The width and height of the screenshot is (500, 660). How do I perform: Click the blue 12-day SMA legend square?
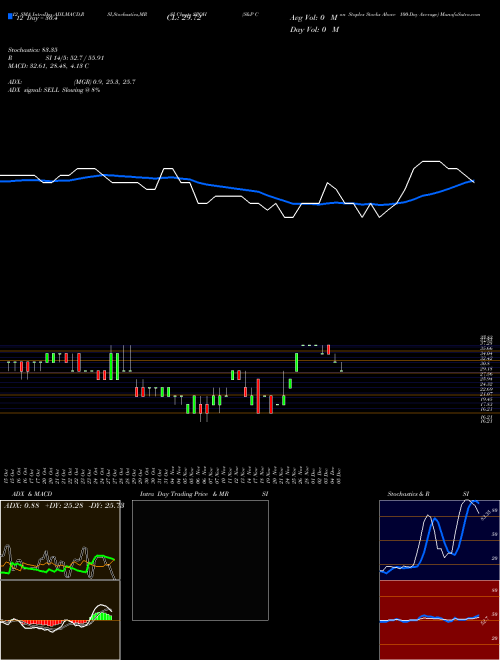pyautogui.click(x=10, y=16)
